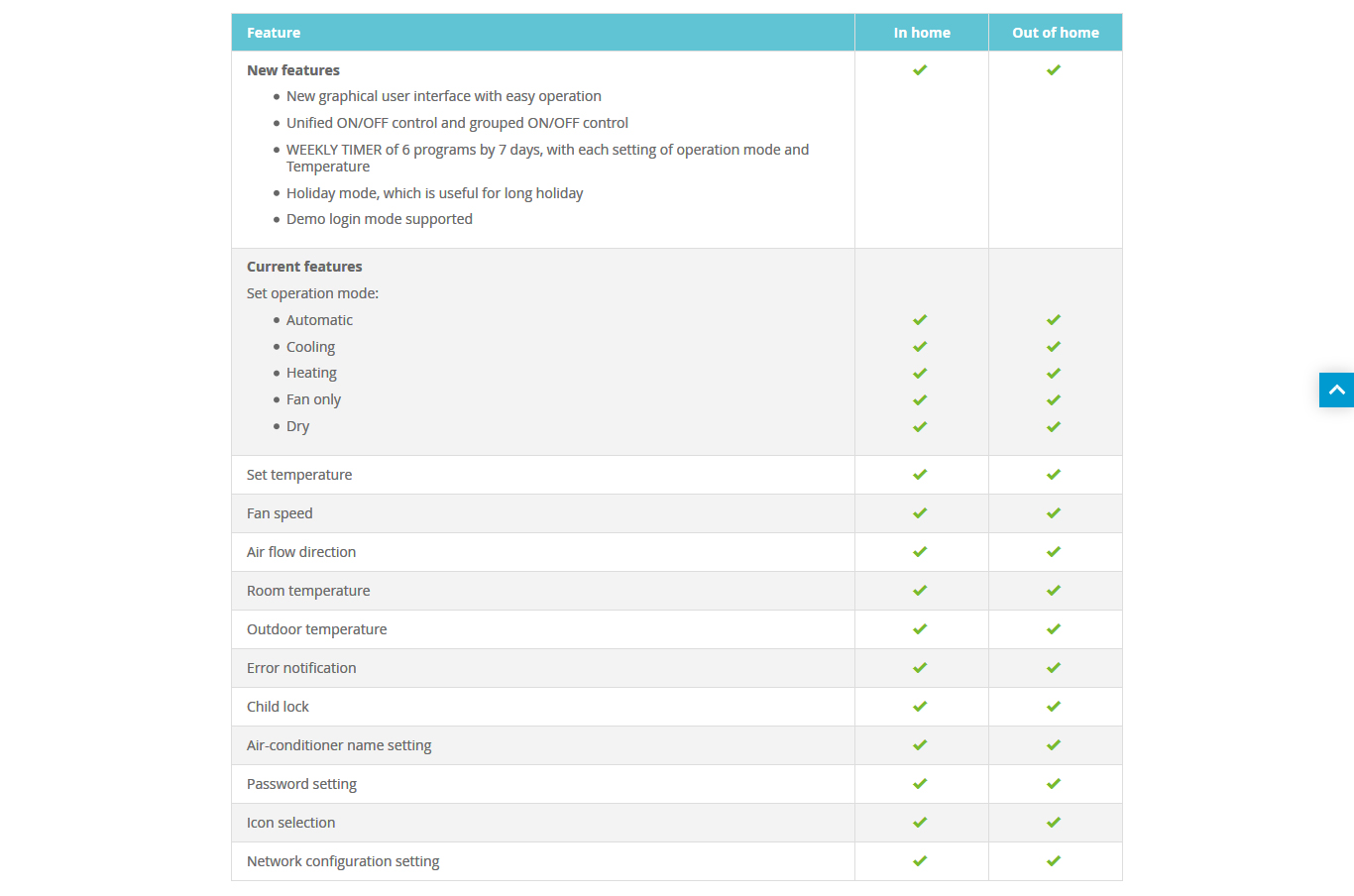Viewport: 1354px width, 896px height.
Task: Click the In home column header
Action: (922, 33)
